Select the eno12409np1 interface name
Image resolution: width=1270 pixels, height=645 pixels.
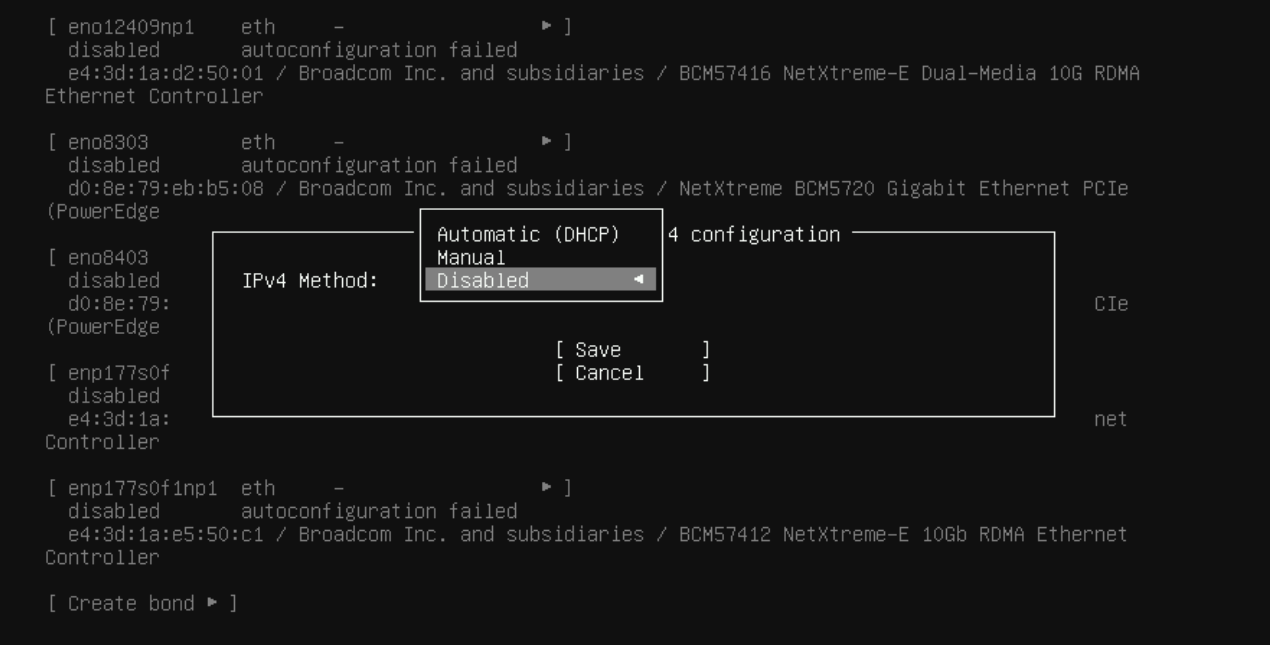coord(131,27)
